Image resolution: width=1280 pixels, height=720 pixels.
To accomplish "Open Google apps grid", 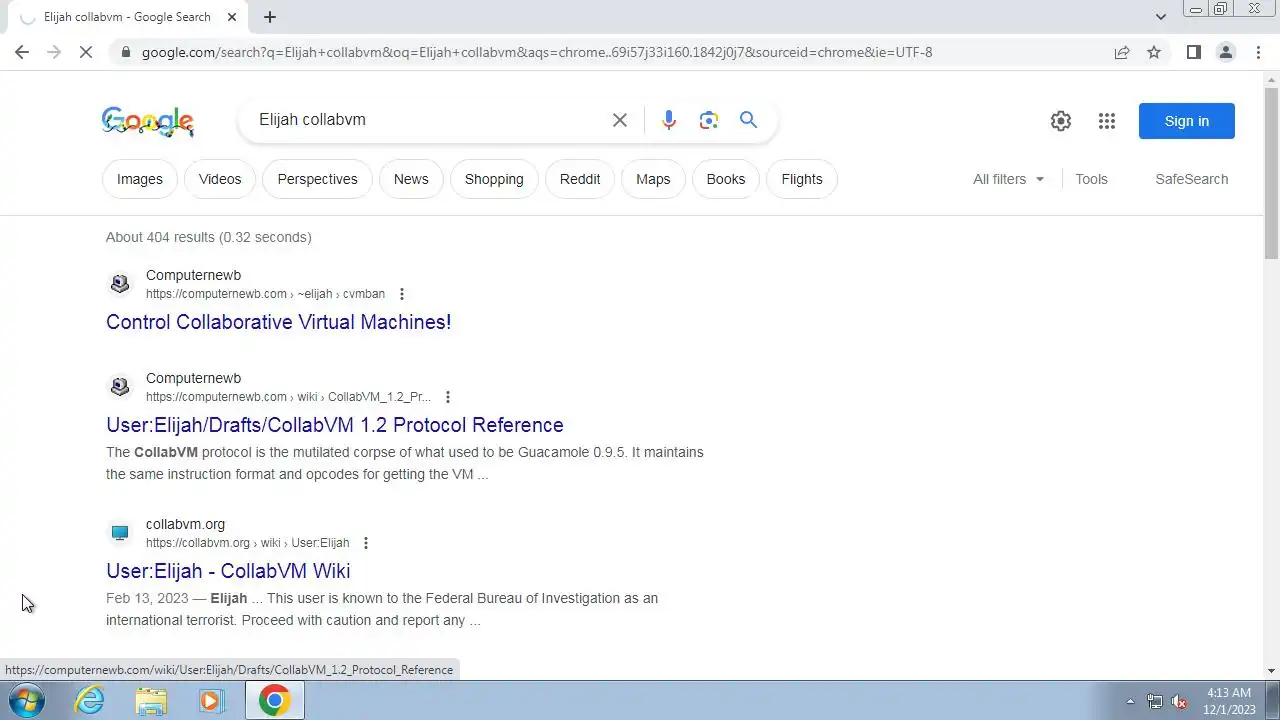I will 1106,121.
